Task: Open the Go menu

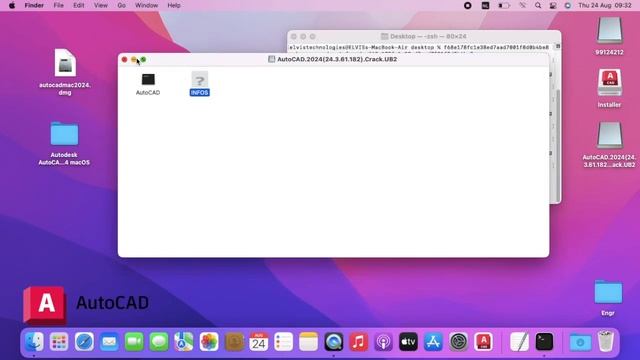Action: [121, 5]
